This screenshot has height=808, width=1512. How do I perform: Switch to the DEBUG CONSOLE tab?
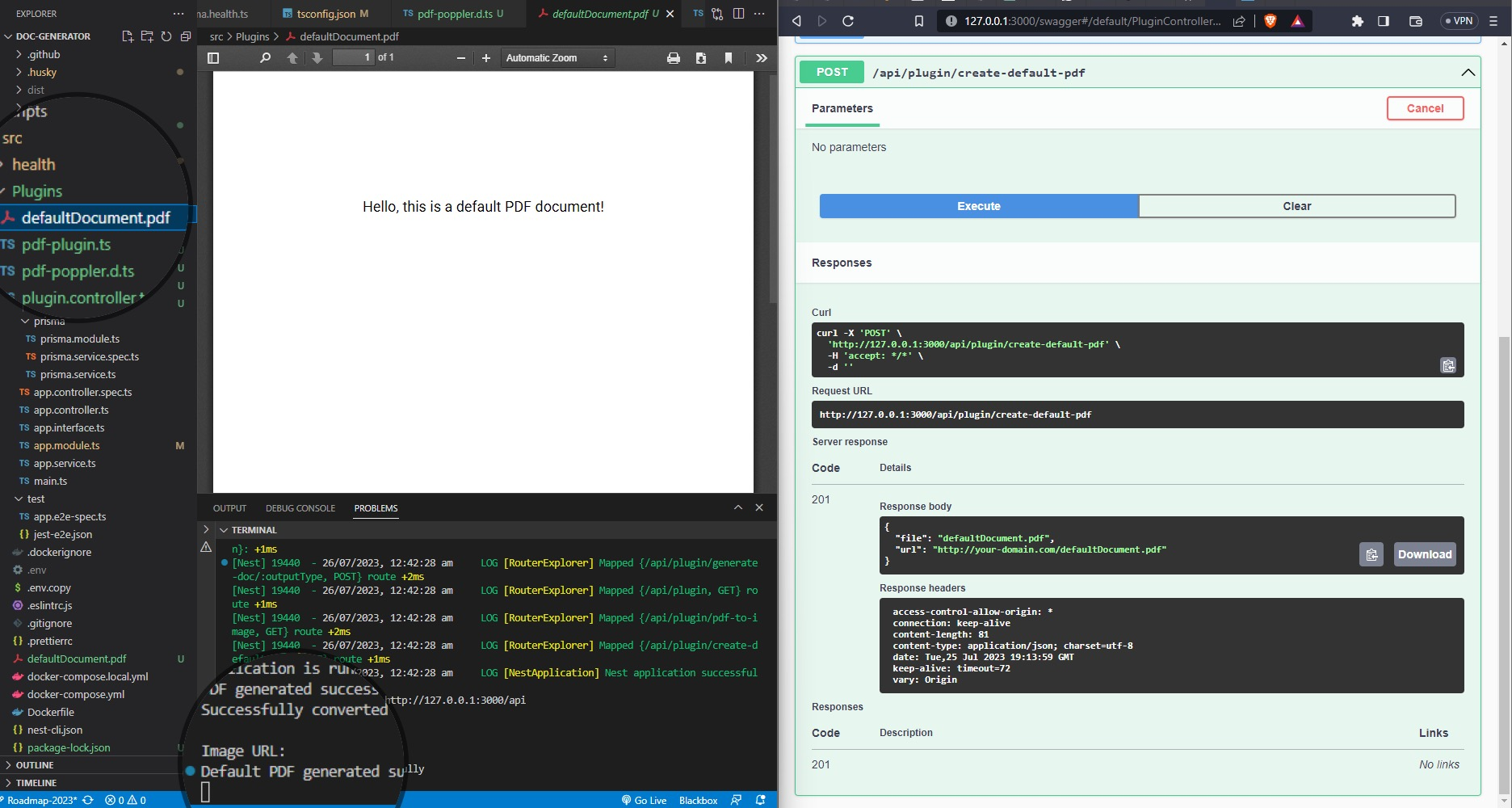pos(300,508)
